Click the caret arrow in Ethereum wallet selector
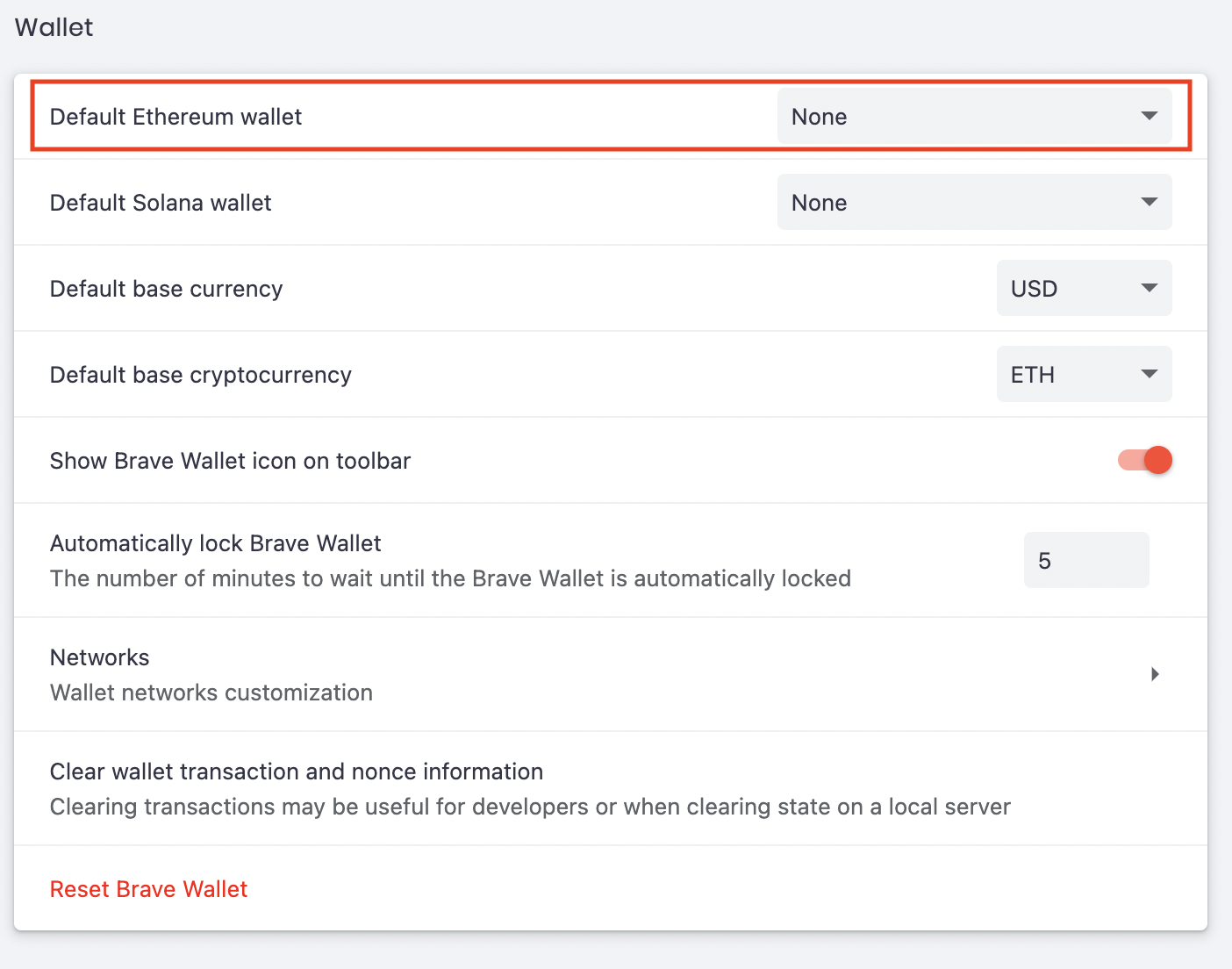Screen dimensions: 1232x969 [1149, 117]
